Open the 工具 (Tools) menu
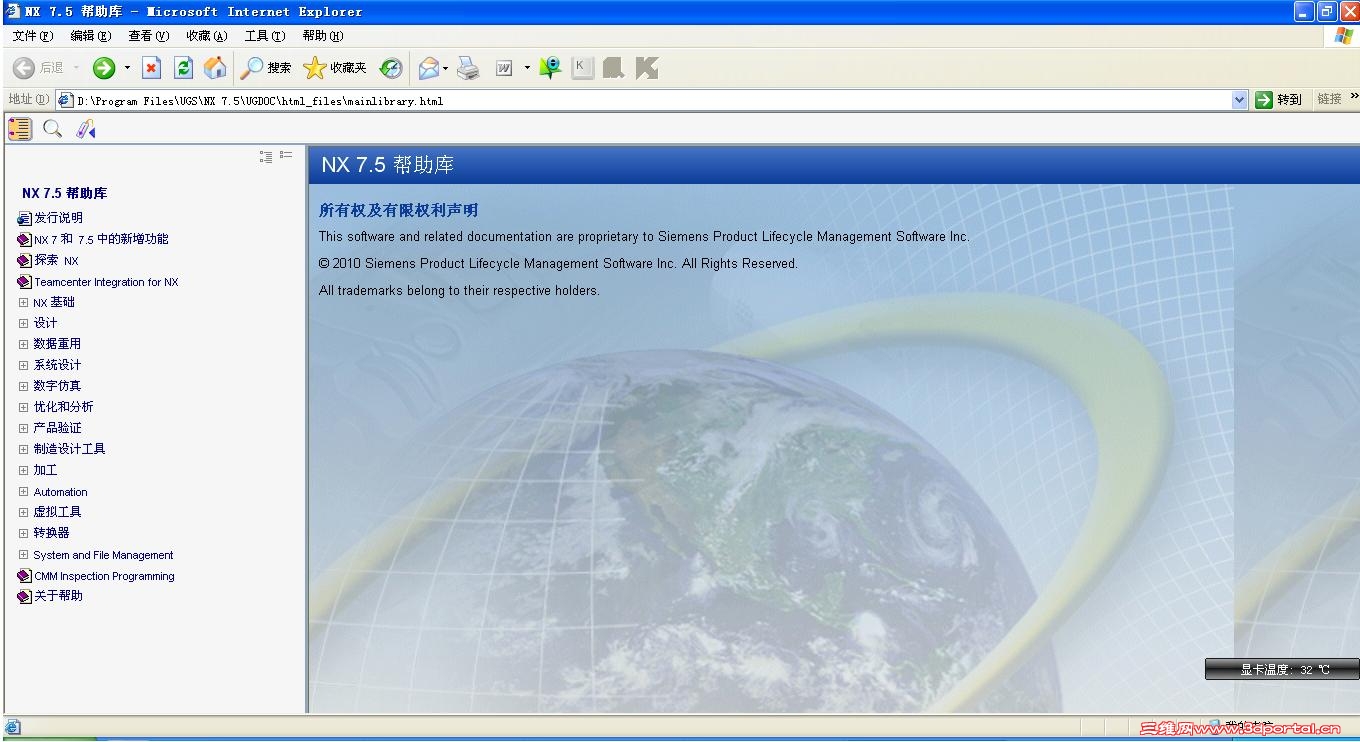This screenshot has width=1360, height=742. pos(264,36)
